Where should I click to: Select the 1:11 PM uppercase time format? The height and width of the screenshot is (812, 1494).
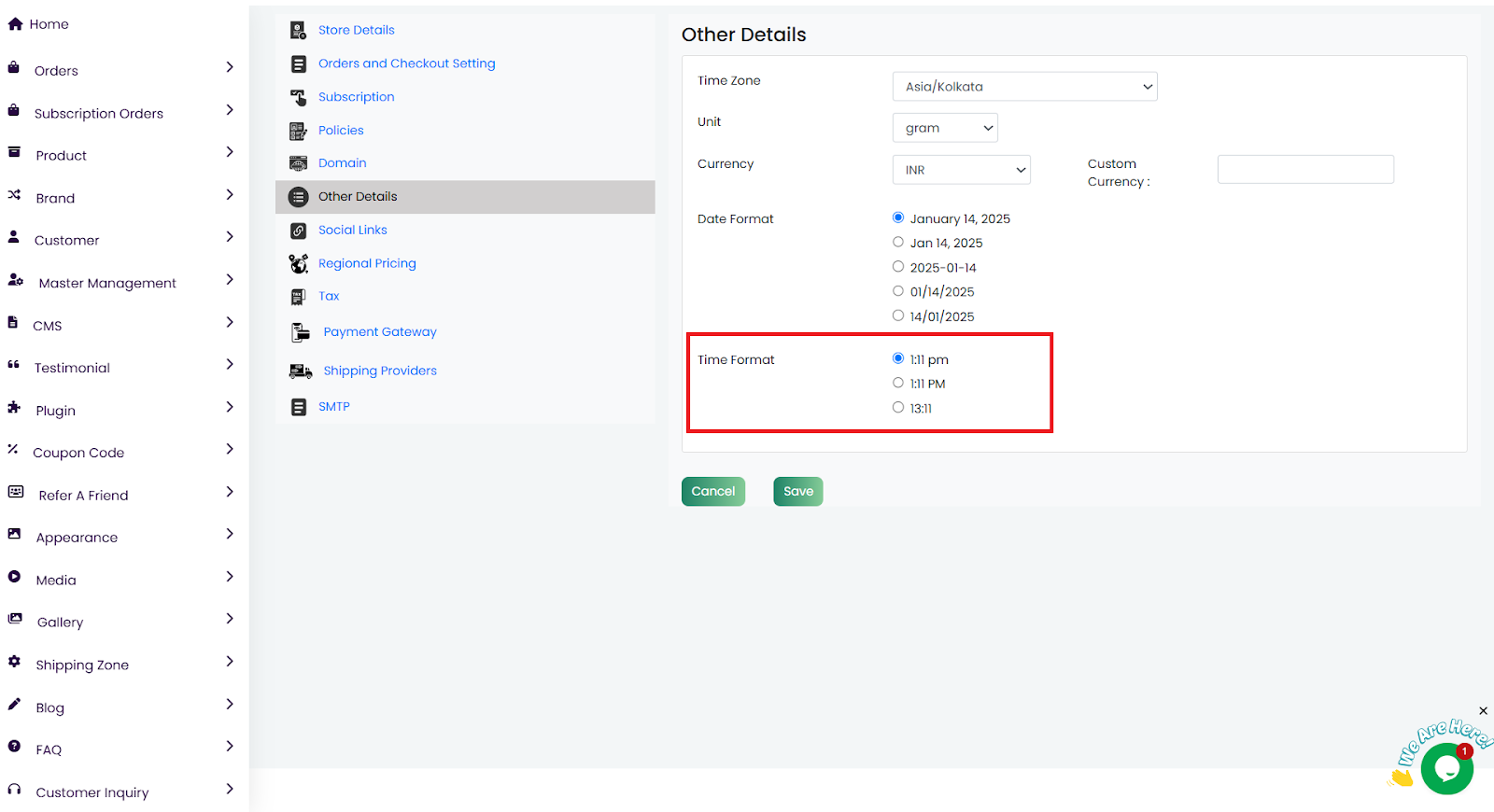pos(898,383)
